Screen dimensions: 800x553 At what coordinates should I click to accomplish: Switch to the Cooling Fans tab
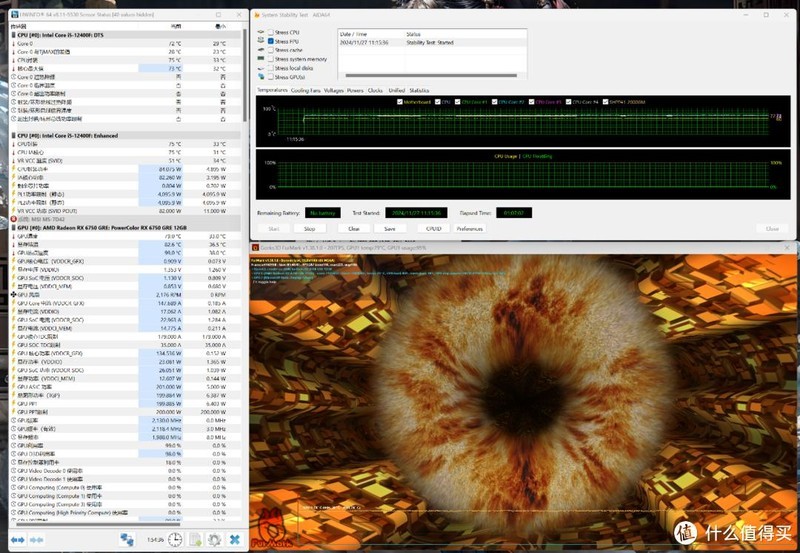pos(306,90)
